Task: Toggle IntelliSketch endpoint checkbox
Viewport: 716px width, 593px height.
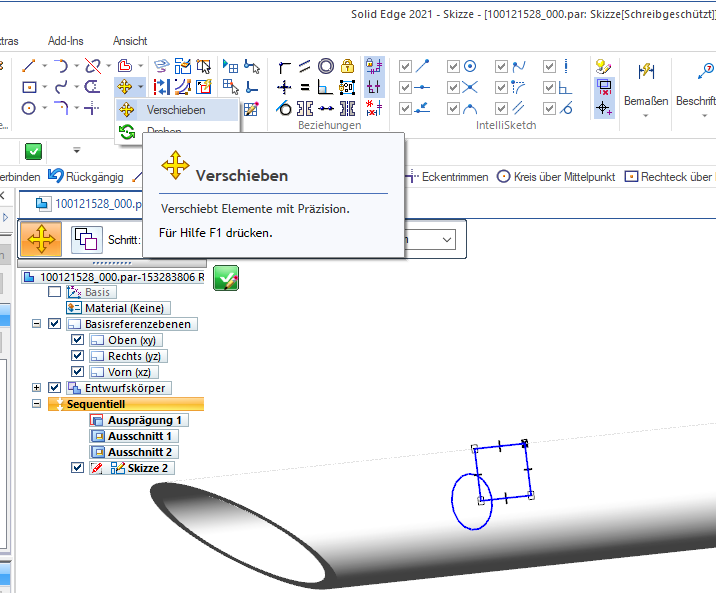Action: coord(405,67)
